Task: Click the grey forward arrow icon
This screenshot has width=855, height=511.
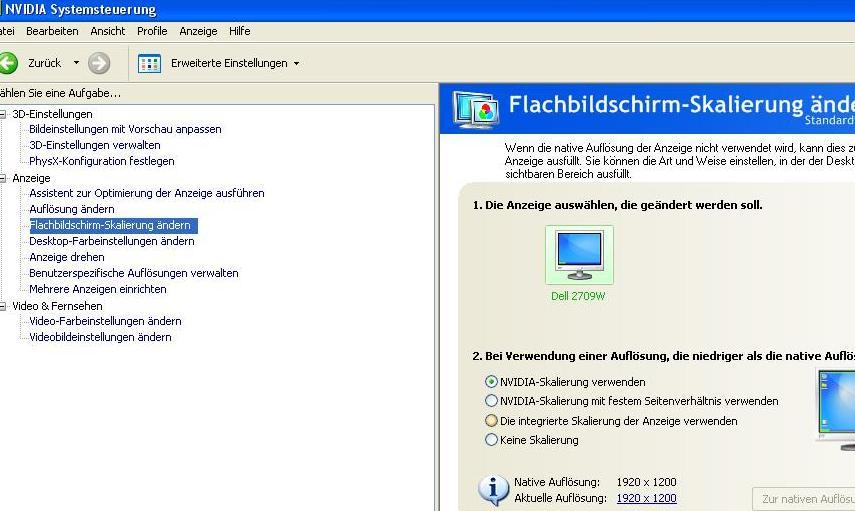Action: (99, 63)
